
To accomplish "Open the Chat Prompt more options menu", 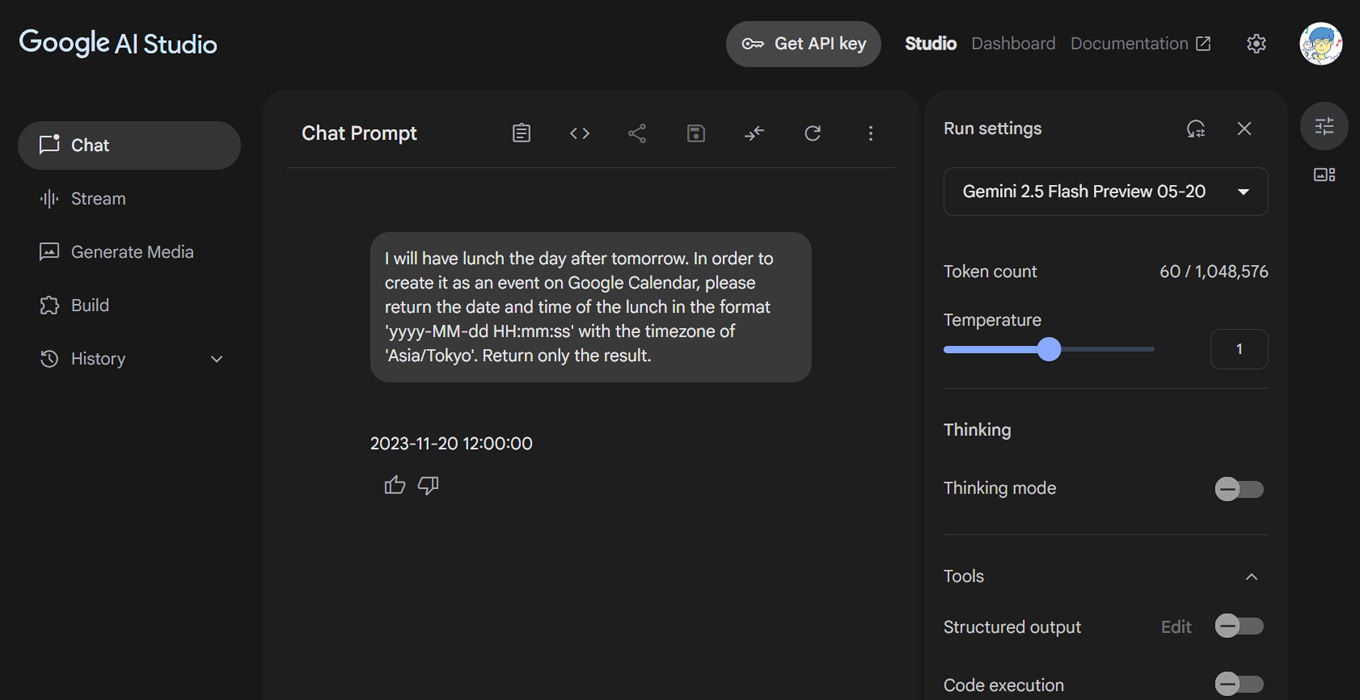I will point(870,133).
